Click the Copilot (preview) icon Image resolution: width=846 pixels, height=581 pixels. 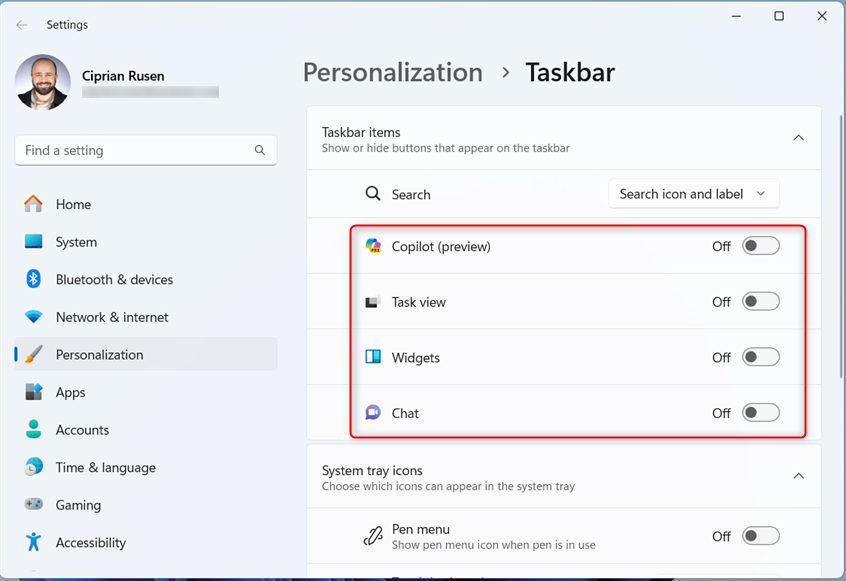pyautogui.click(x=373, y=246)
